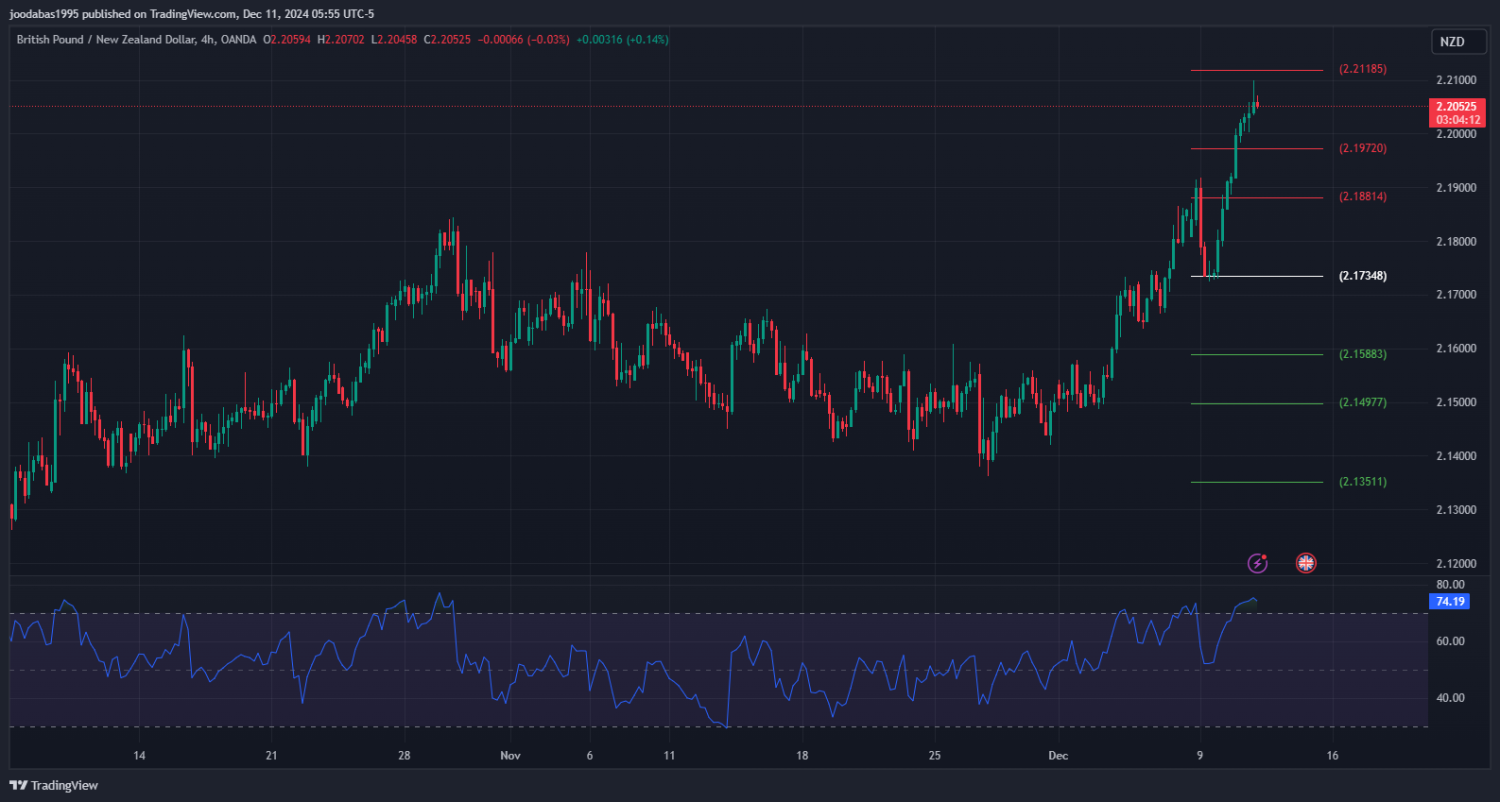
Task: Click the red 2.21185 level label
Action: 1362,70
